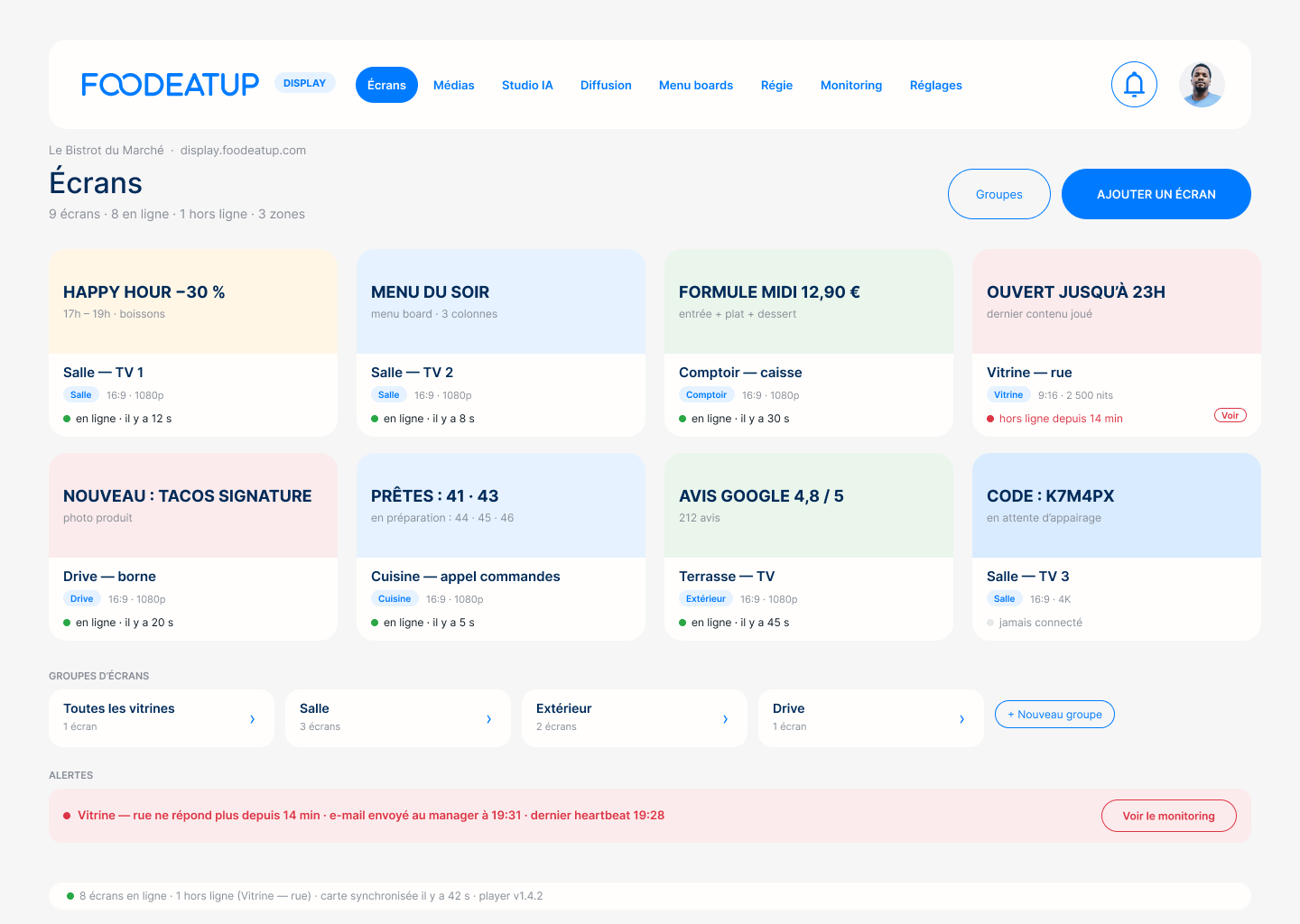This screenshot has width=1300, height=924.
Task: Open the Réglages tab
Action: 936,85
